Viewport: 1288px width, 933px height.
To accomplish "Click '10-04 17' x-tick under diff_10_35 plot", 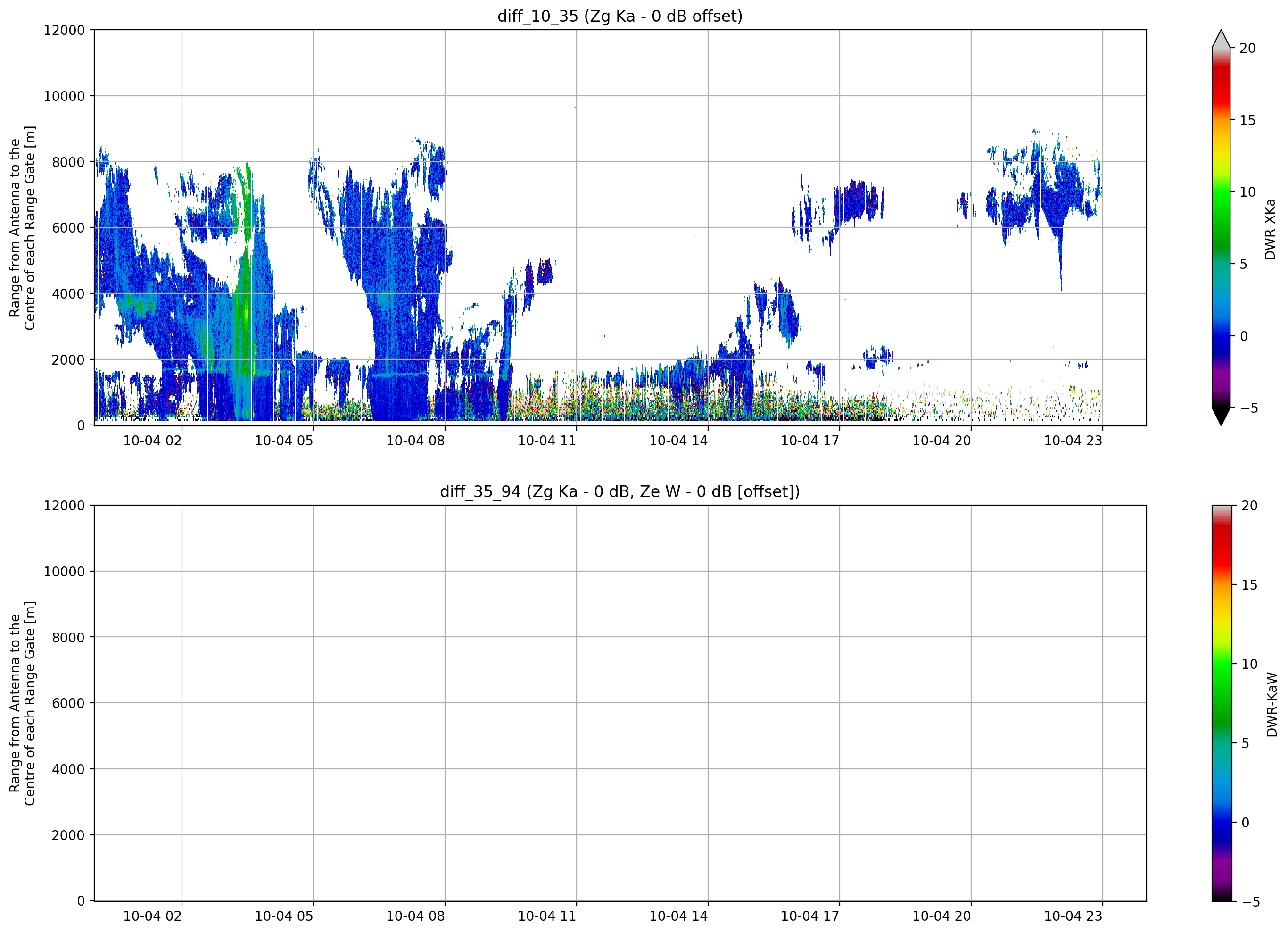I will (x=810, y=441).
